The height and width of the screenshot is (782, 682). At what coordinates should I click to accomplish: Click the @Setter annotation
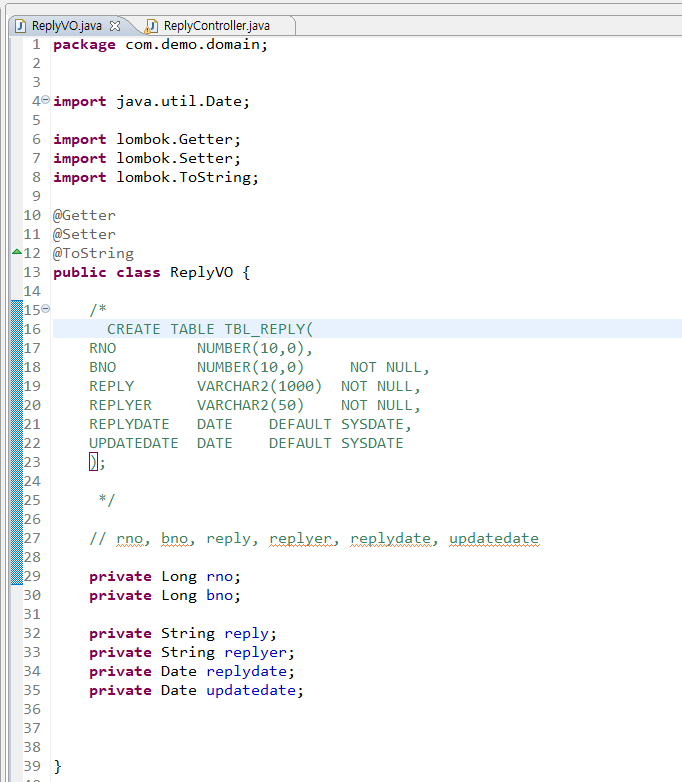(x=84, y=234)
